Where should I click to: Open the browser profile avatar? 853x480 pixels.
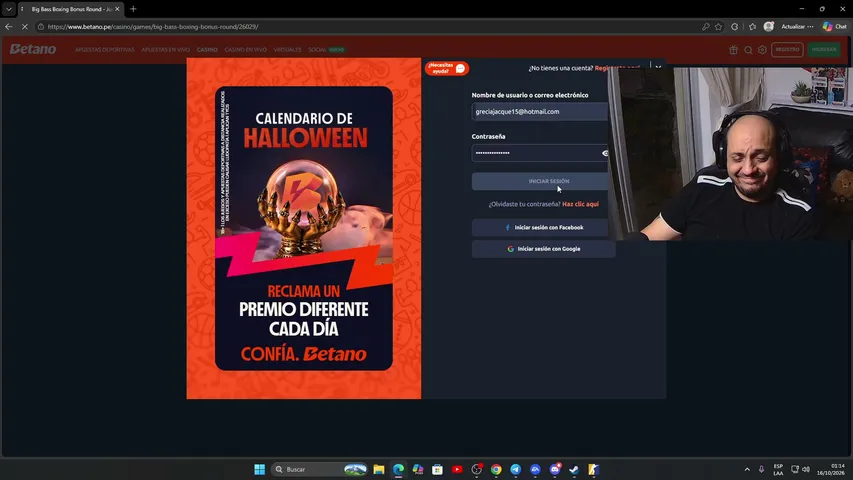pyautogui.click(x=768, y=26)
